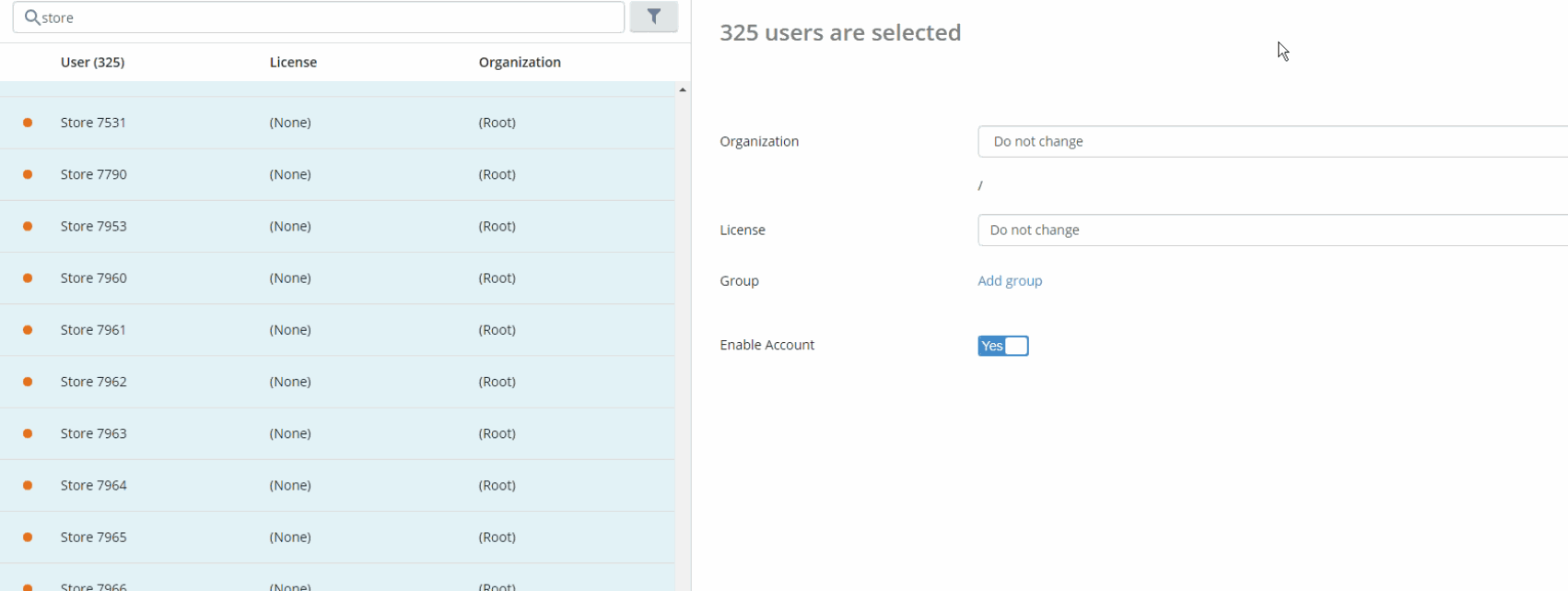Toggle the Enable Account switch

[1002, 346]
